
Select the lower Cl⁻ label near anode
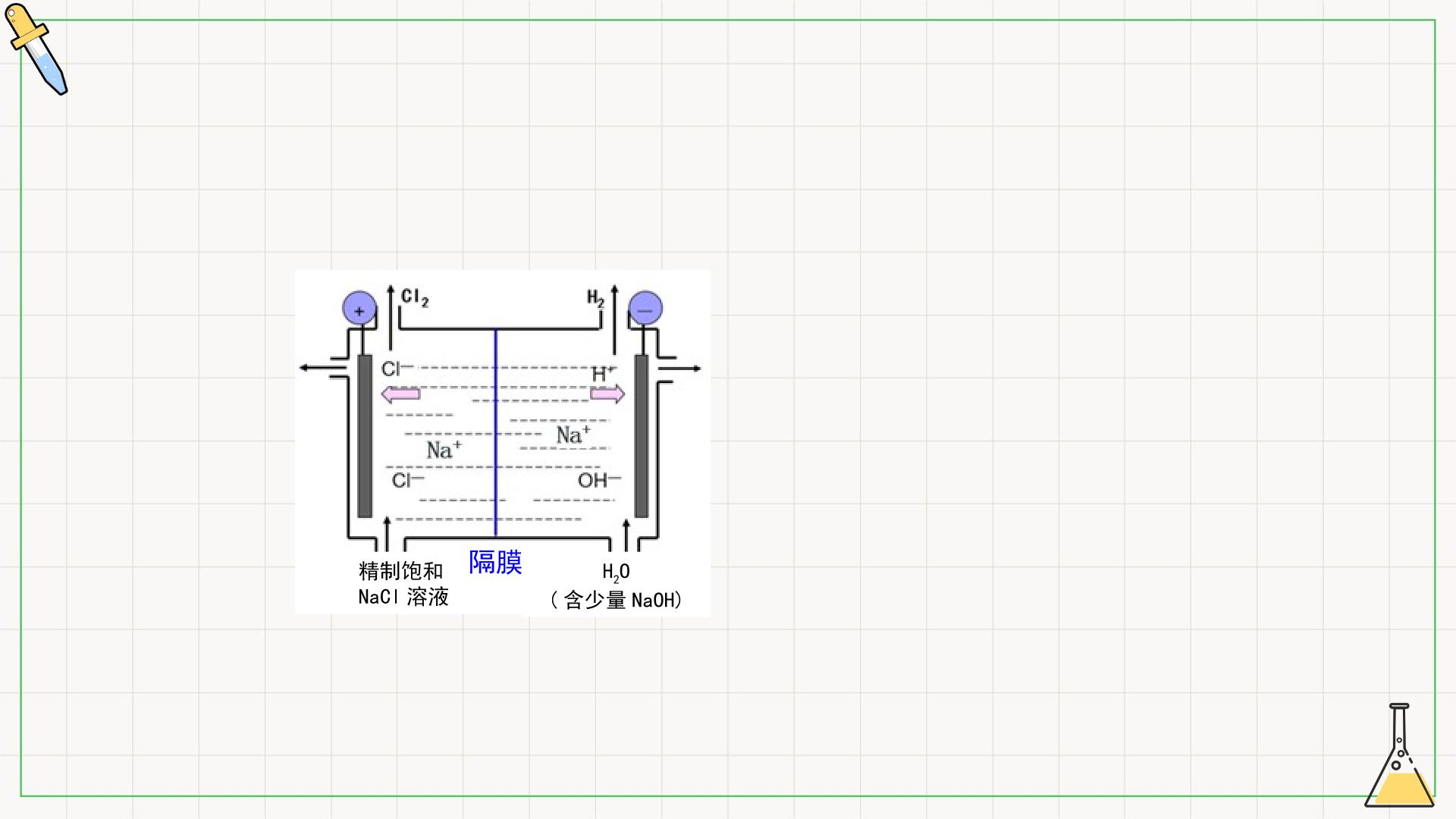408,480
